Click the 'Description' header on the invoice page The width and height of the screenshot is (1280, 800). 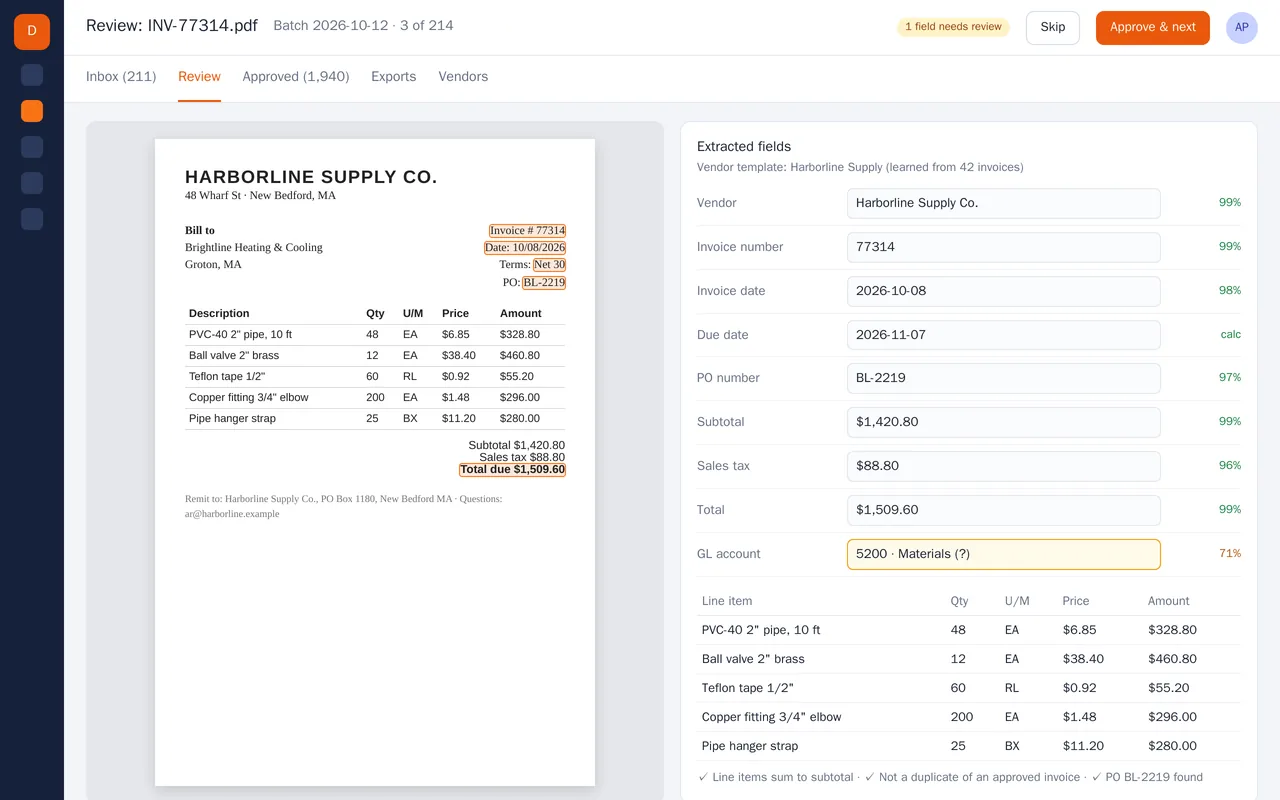[x=219, y=313]
